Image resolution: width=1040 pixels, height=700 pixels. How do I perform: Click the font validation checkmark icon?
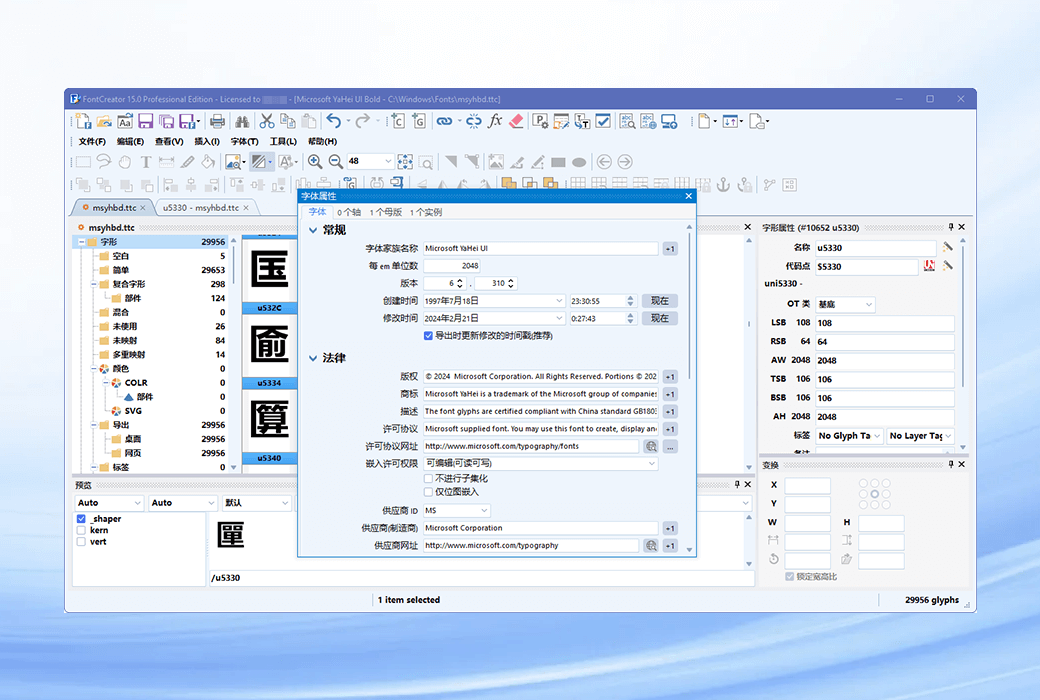point(603,121)
